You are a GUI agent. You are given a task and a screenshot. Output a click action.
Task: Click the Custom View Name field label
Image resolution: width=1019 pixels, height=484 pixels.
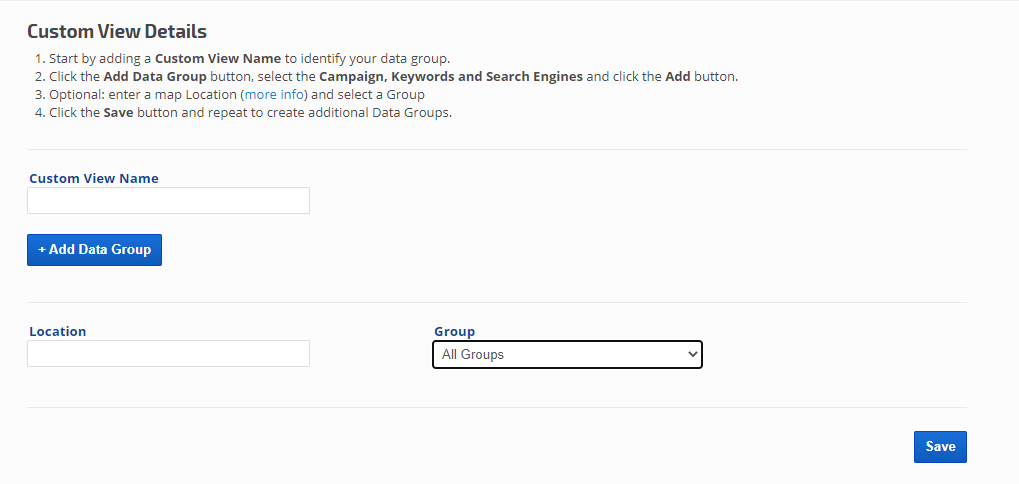[94, 179]
